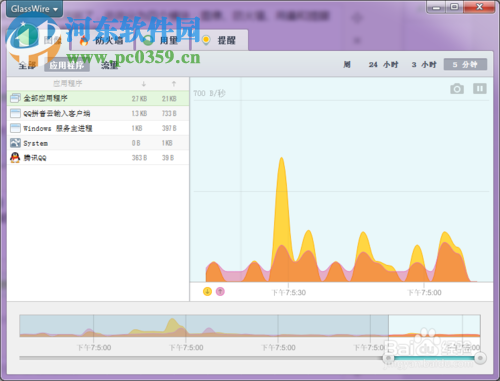The image size is (500, 381).
Task: Select the 应用程序 applications view
Action: [67, 65]
